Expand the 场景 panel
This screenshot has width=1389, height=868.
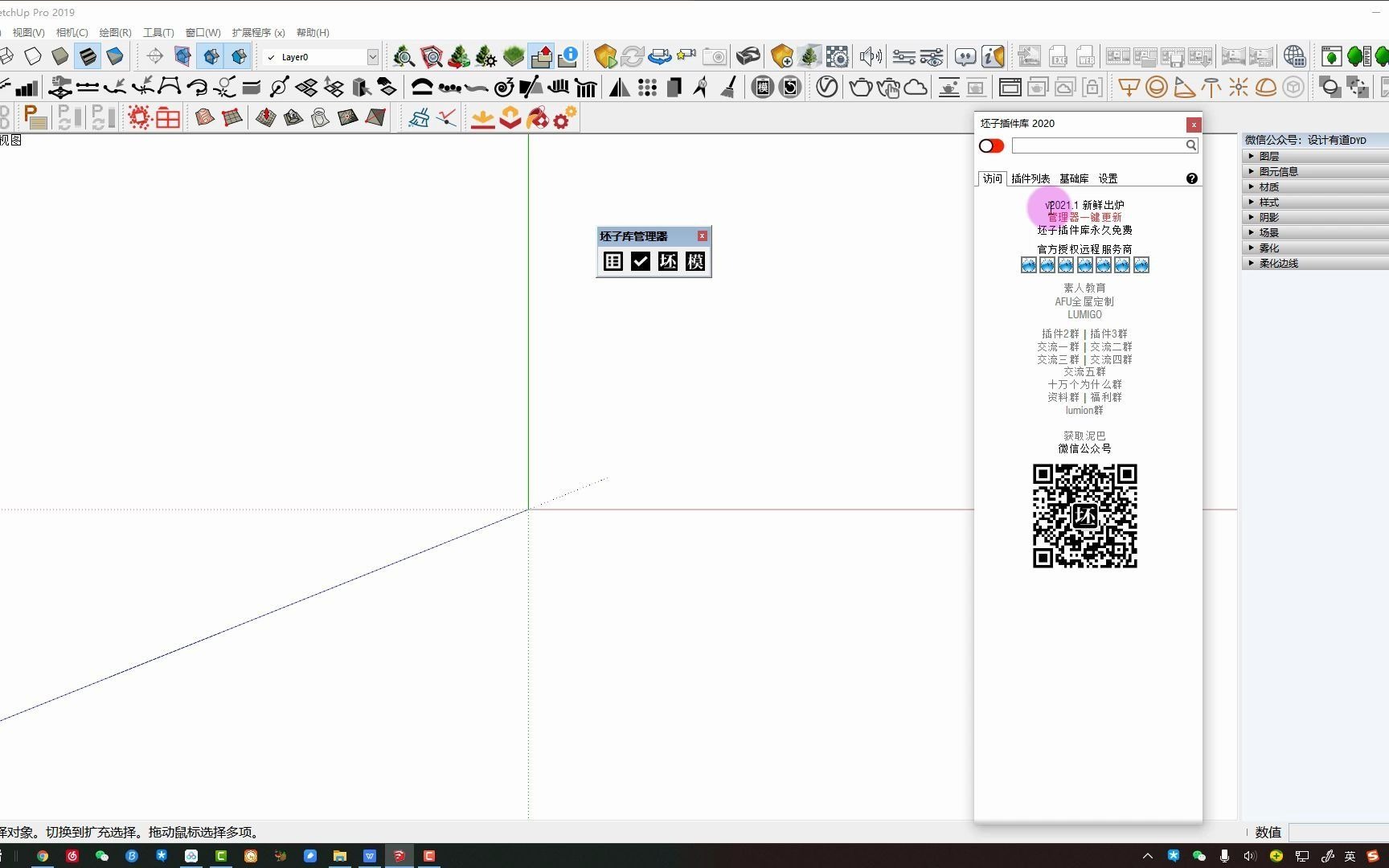[x=1315, y=232]
